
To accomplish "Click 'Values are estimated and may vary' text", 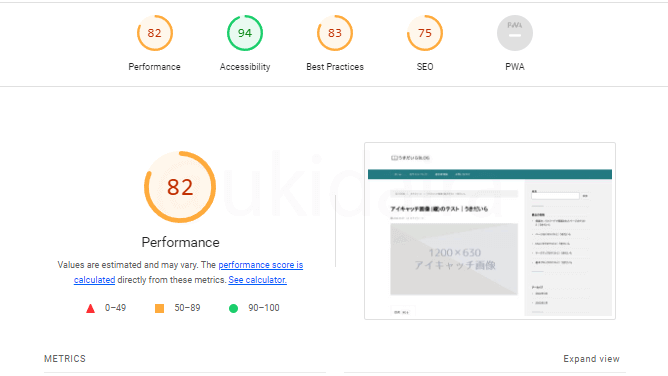I will point(128,265).
